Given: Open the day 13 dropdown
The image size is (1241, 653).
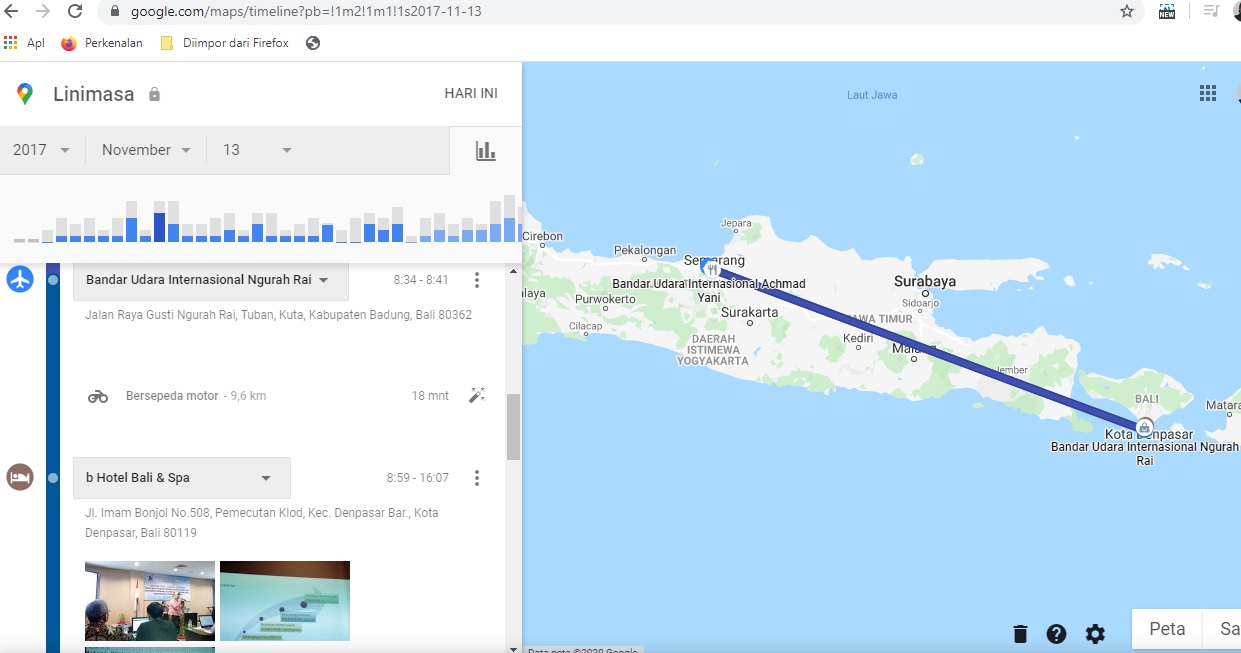Looking at the screenshot, I should pos(256,150).
